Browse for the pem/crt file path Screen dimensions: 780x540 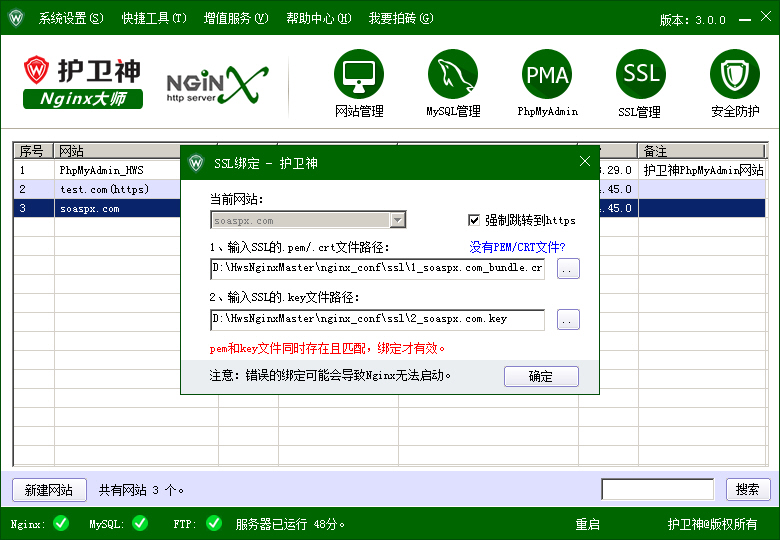[x=568, y=269]
